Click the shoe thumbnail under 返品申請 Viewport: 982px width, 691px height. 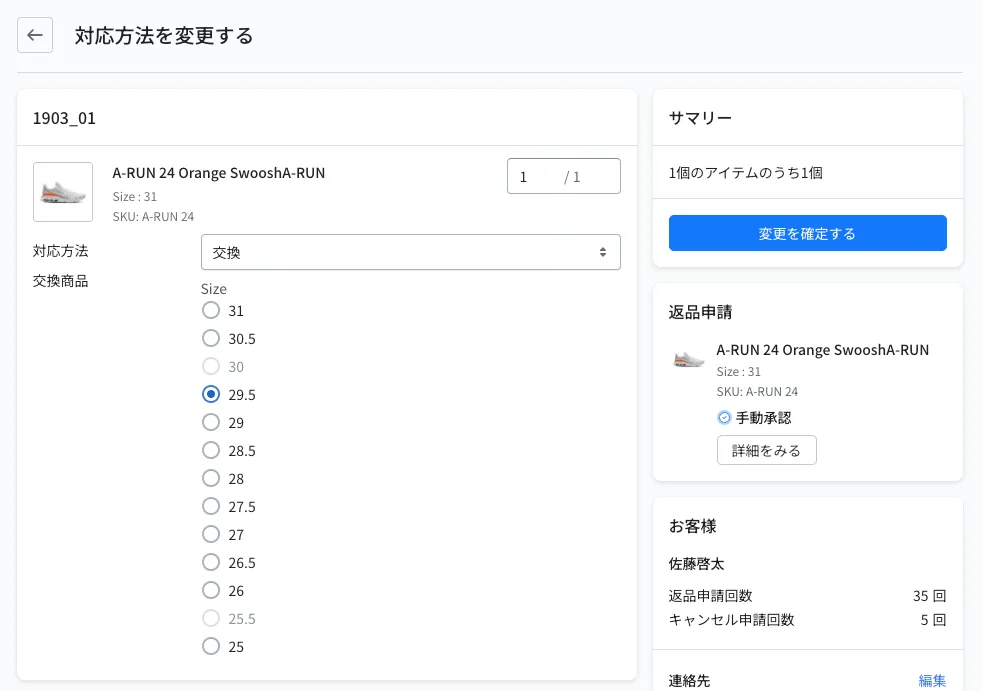pyautogui.click(x=688, y=360)
